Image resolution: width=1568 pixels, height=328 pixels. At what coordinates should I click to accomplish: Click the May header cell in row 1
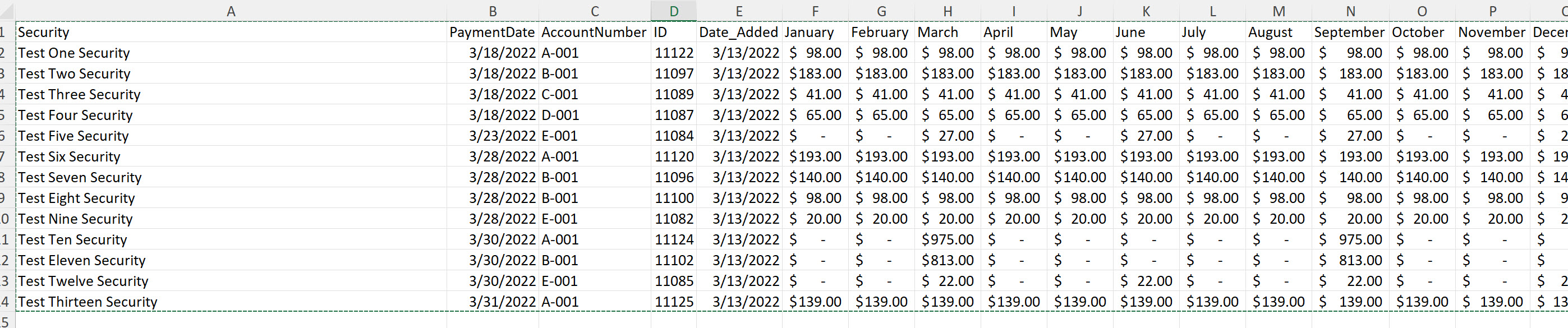click(x=1080, y=31)
